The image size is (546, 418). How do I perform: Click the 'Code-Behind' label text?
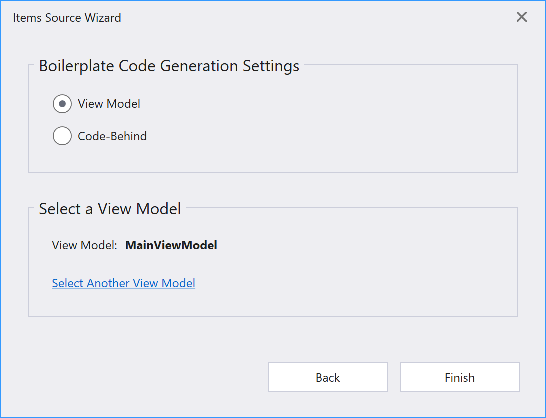[112, 136]
